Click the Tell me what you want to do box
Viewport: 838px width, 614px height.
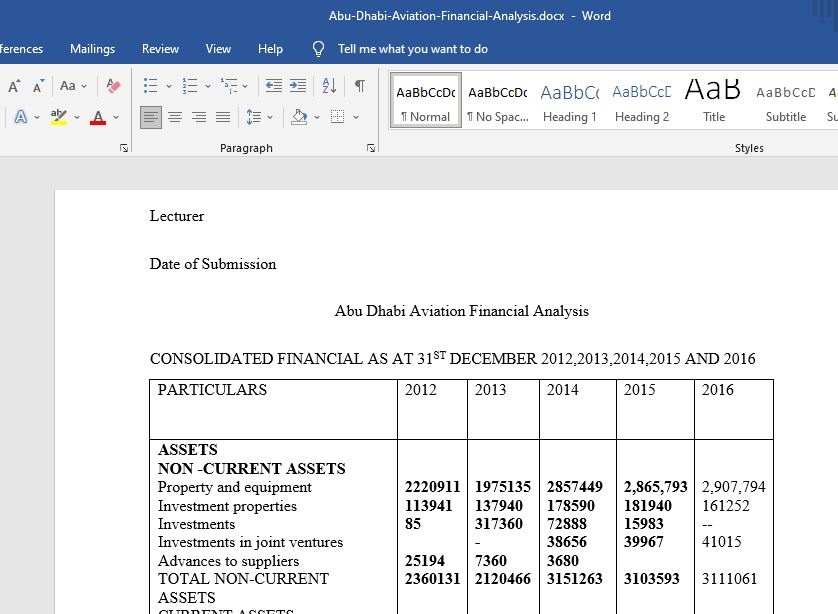pyautogui.click(x=413, y=49)
